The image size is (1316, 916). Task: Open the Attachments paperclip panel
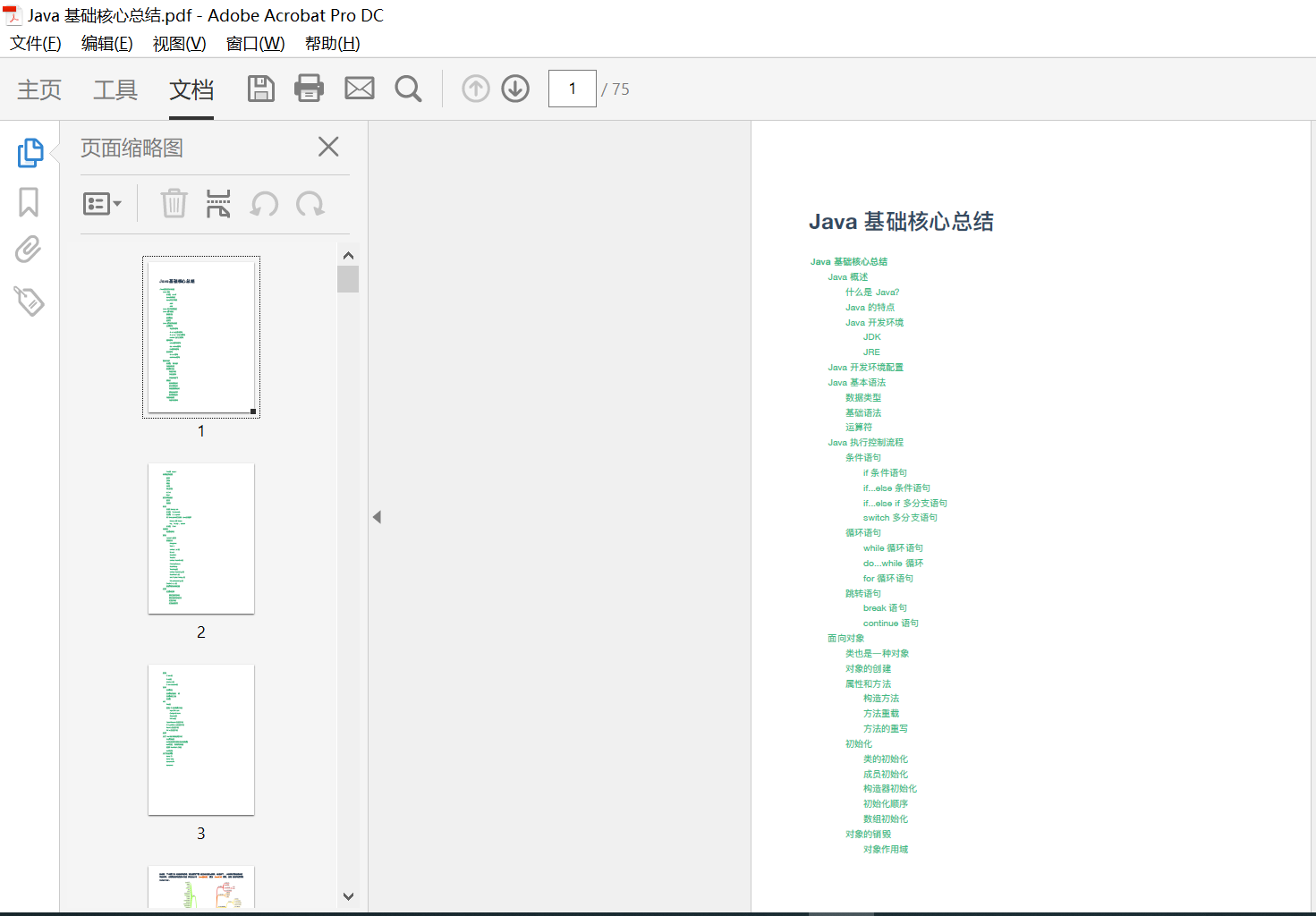pos(29,250)
